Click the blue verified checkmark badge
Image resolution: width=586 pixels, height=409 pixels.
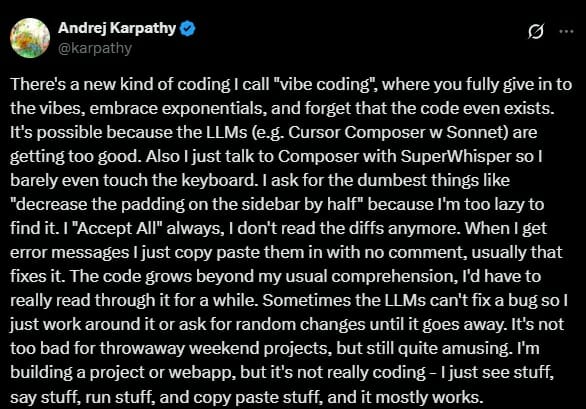click(x=188, y=28)
